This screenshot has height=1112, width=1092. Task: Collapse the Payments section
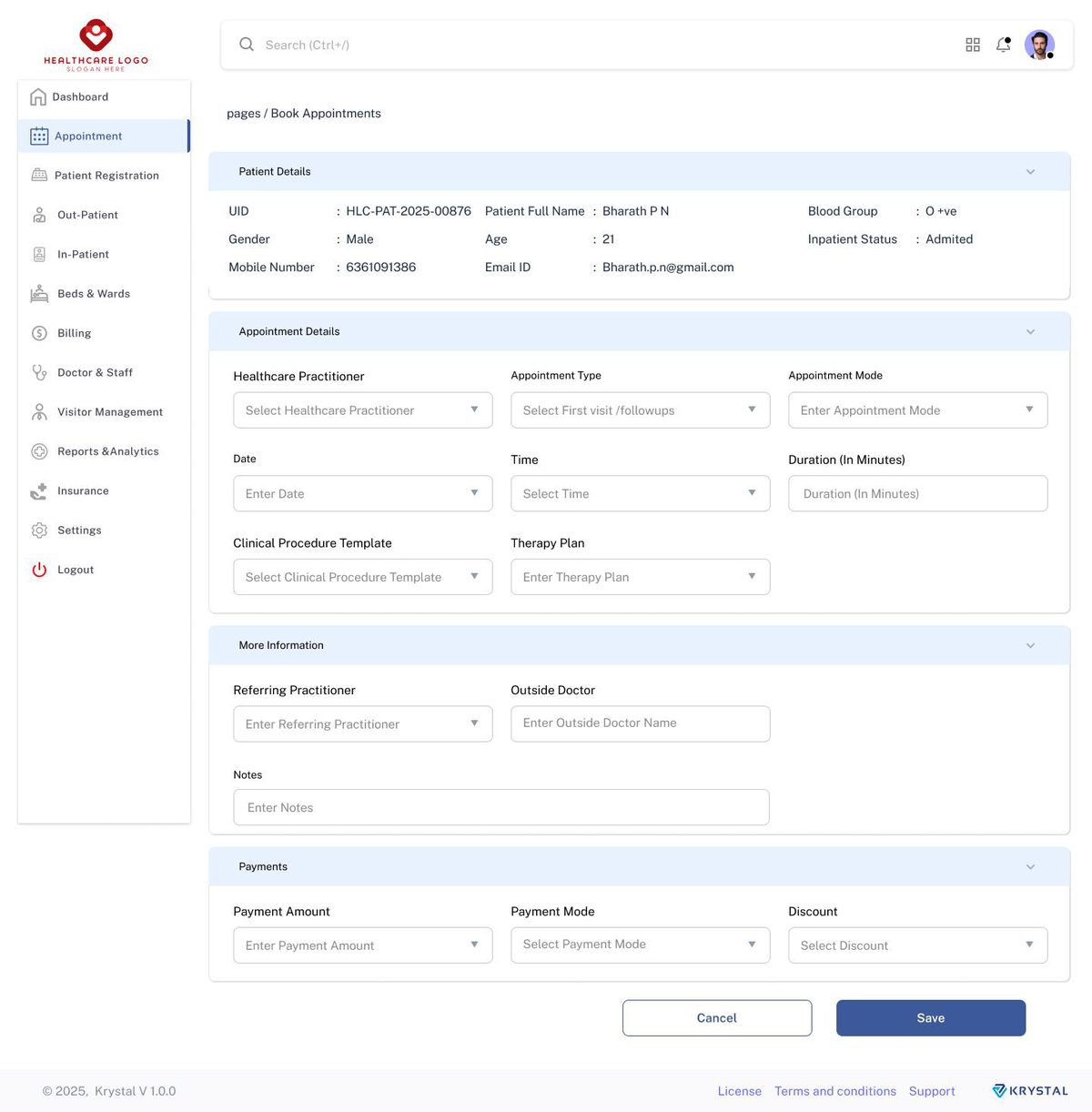click(1030, 867)
